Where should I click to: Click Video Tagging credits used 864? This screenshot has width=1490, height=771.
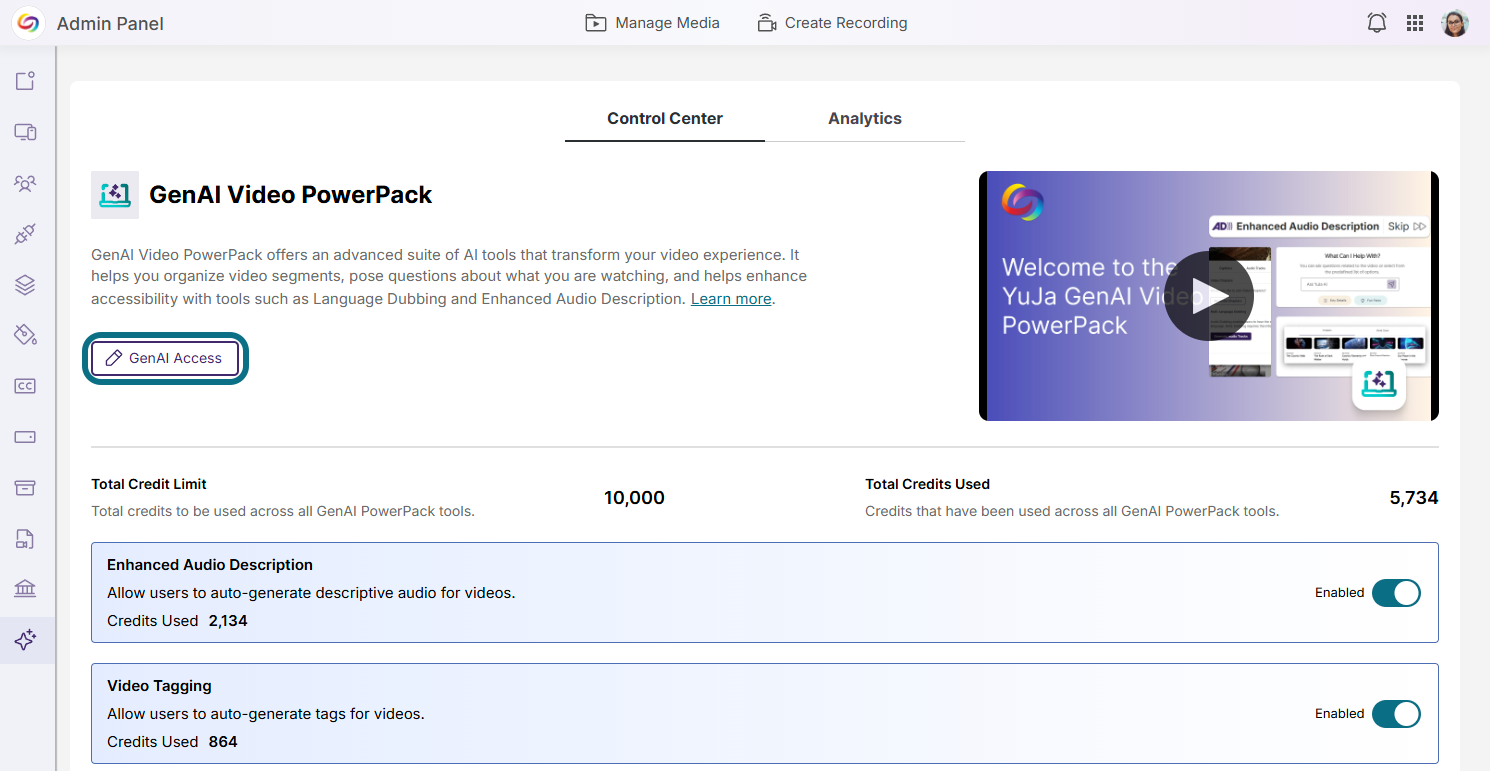click(x=223, y=742)
